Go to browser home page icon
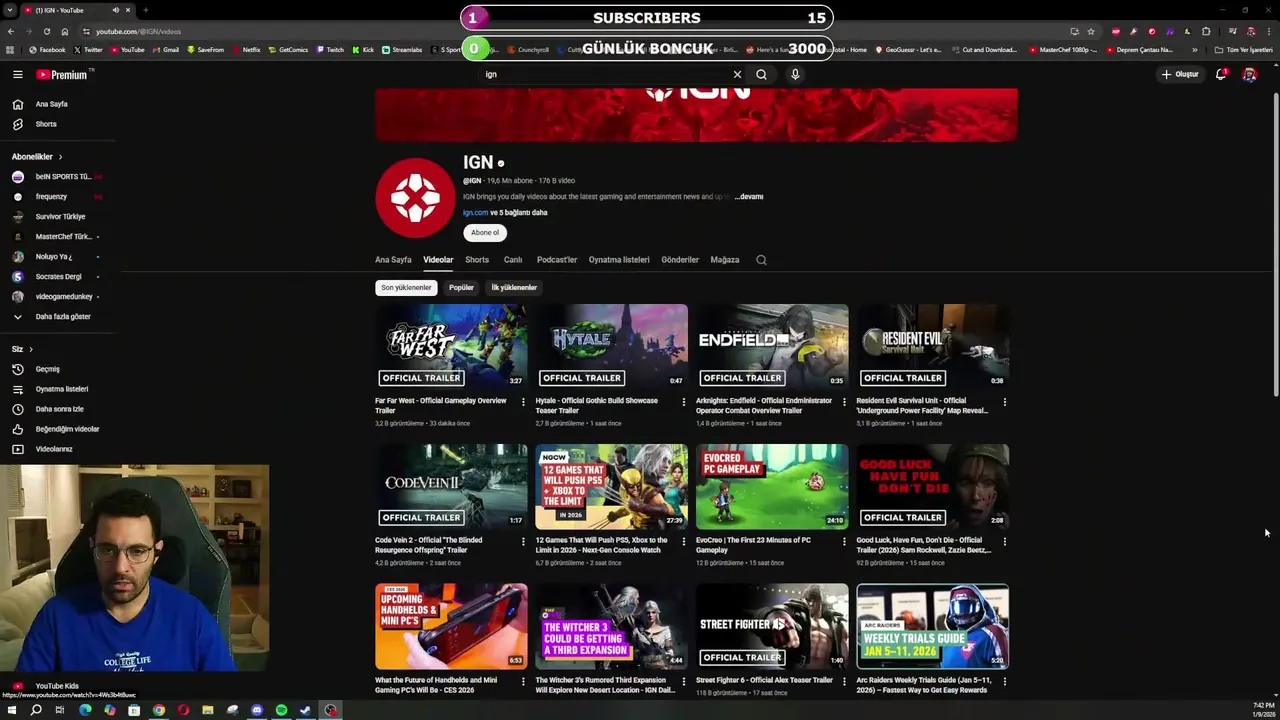Viewport: 1280px width, 720px height. 65,31
